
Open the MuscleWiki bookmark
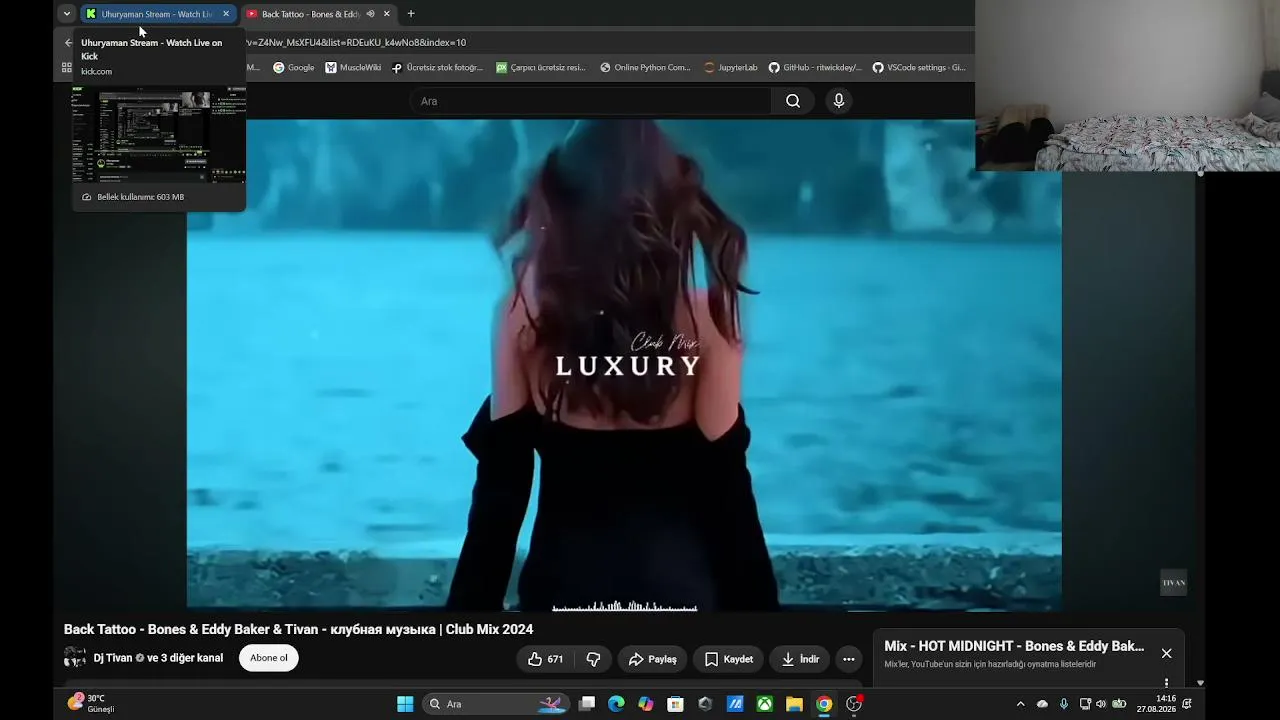(x=353, y=68)
